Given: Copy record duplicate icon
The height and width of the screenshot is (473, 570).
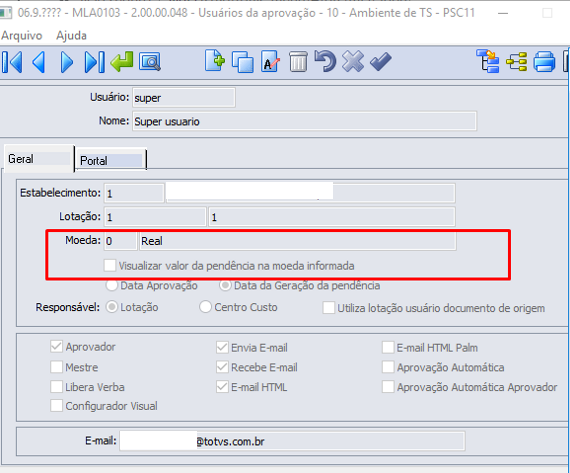Looking at the screenshot, I should [x=242, y=62].
